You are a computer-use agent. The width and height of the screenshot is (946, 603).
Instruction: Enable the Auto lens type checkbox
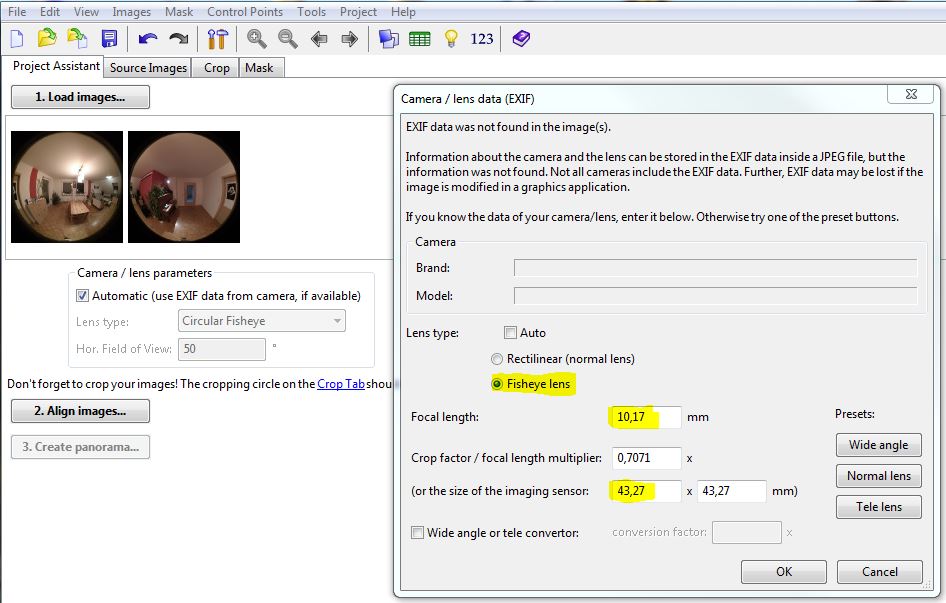pyautogui.click(x=510, y=333)
